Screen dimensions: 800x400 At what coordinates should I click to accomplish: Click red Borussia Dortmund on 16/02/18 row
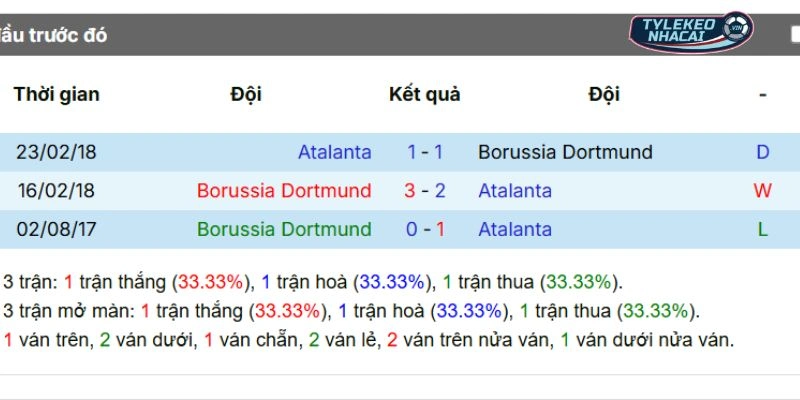click(x=284, y=190)
